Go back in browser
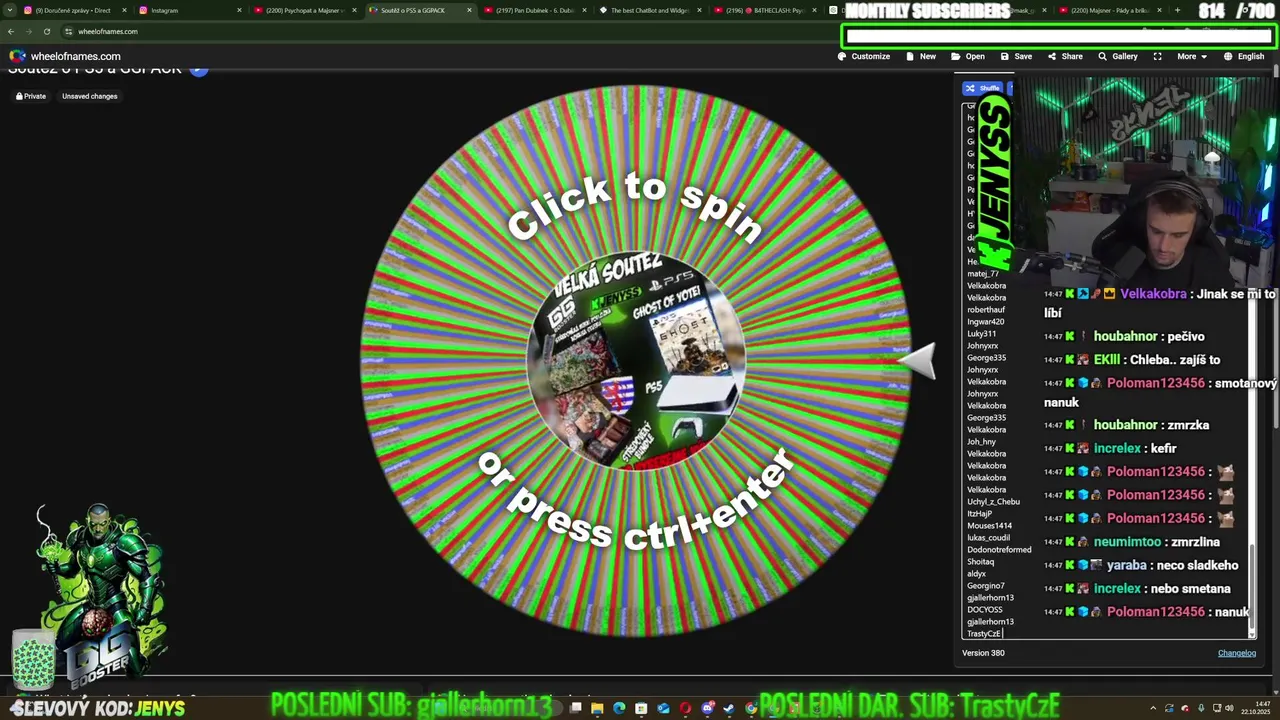1280x720 pixels. pos(11,31)
